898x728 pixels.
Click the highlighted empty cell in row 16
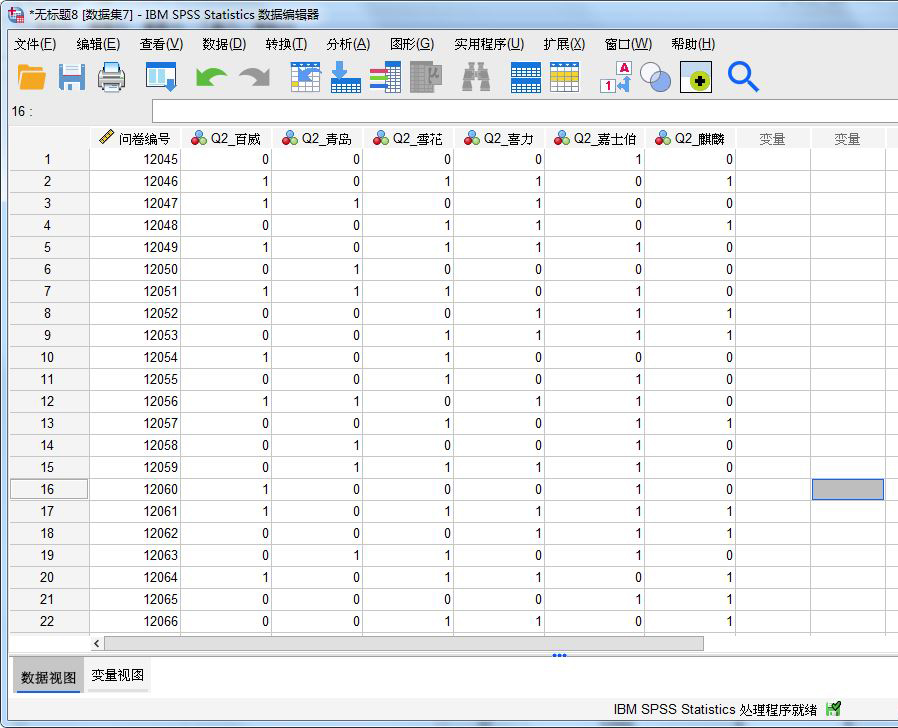[x=848, y=489]
